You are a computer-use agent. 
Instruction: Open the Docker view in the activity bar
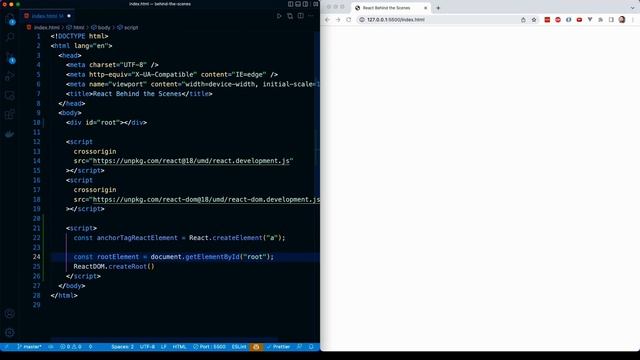[10, 134]
